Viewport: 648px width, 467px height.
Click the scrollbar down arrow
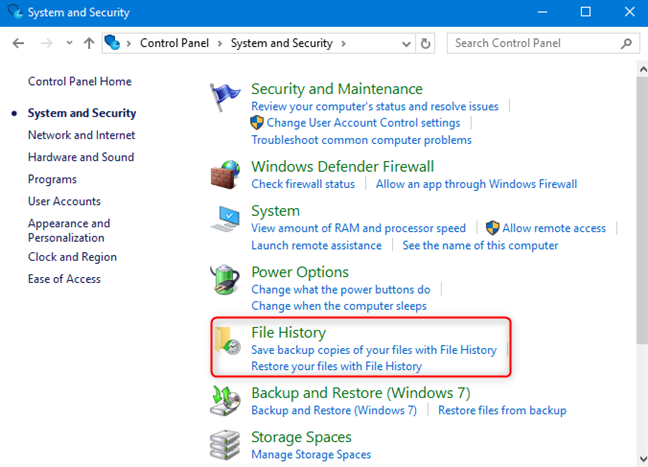point(643,459)
